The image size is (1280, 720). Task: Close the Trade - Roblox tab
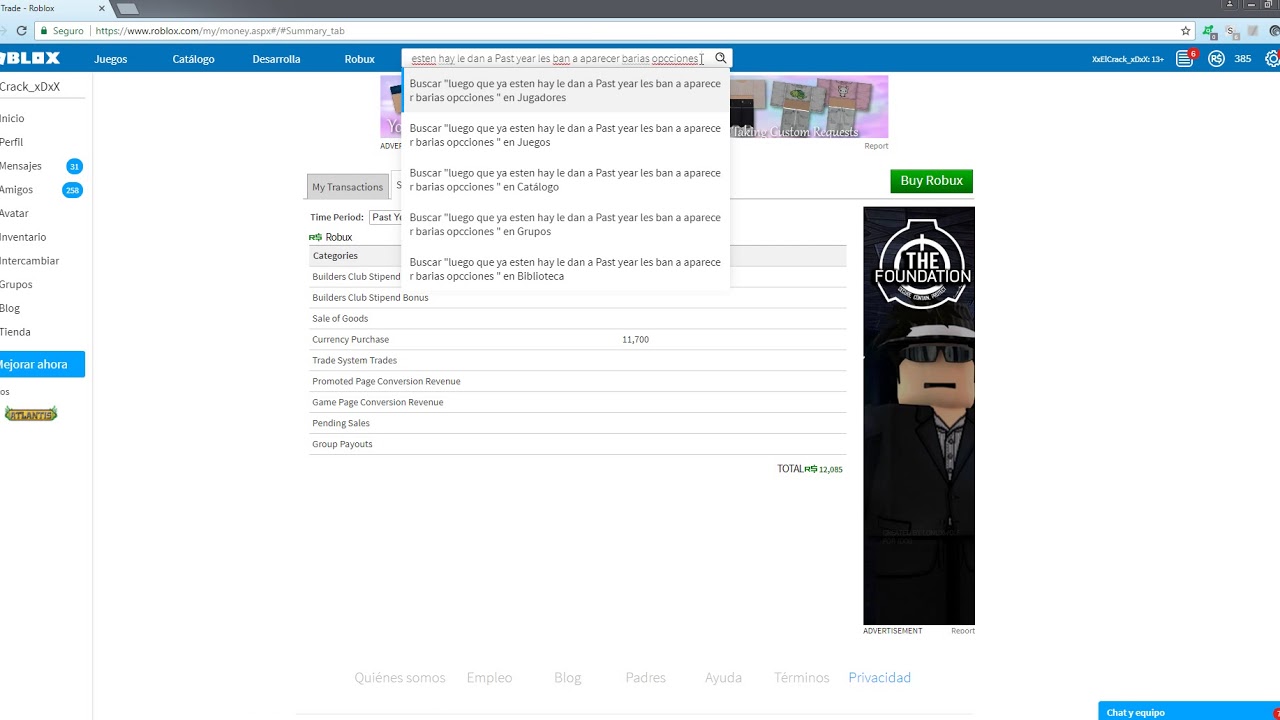tap(102, 9)
